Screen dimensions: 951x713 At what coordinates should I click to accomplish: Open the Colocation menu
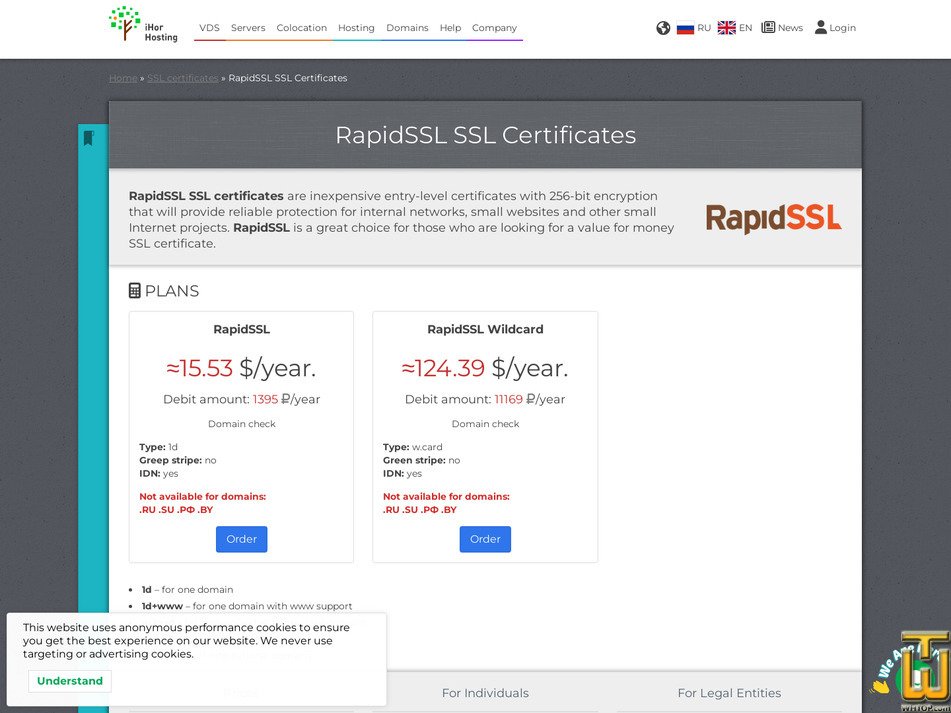click(x=301, y=28)
